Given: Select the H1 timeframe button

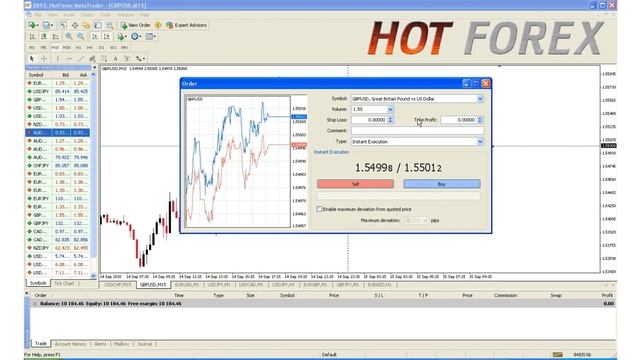Looking at the screenshot, I should click(78, 47).
